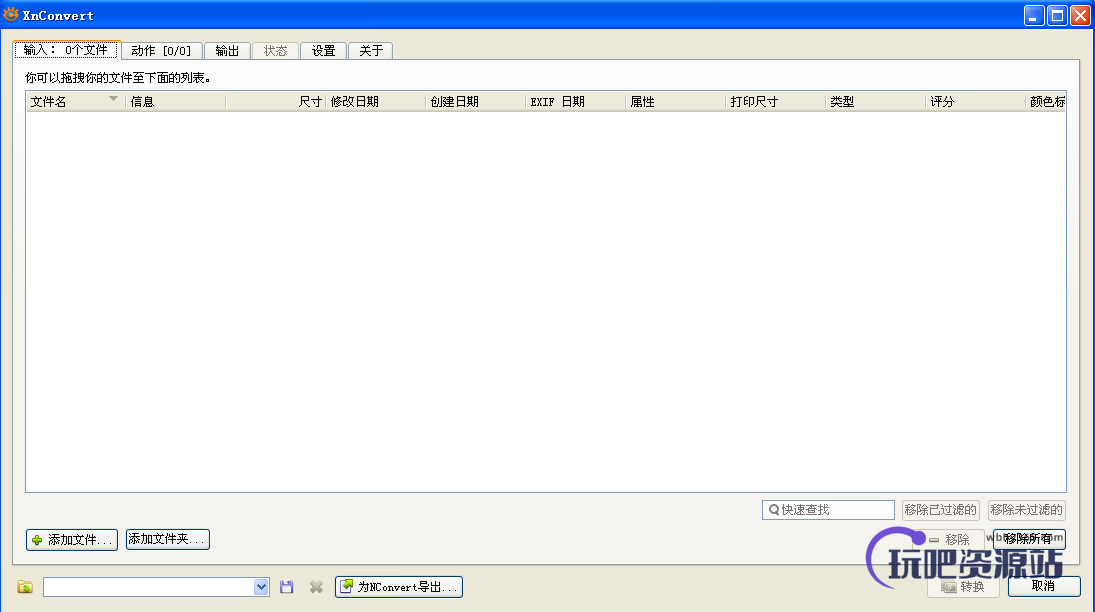Switch to the 输入 tab
This screenshot has width=1095, height=612.
pyautogui.click(x=66, y=50)
